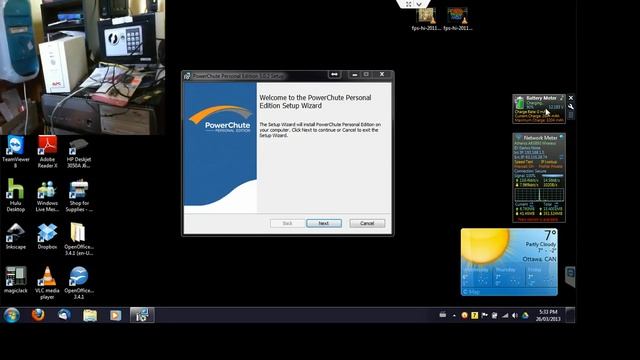Click the sun image in the weather gadget
The height and width of the screenshot is (360, 640).
486,245
